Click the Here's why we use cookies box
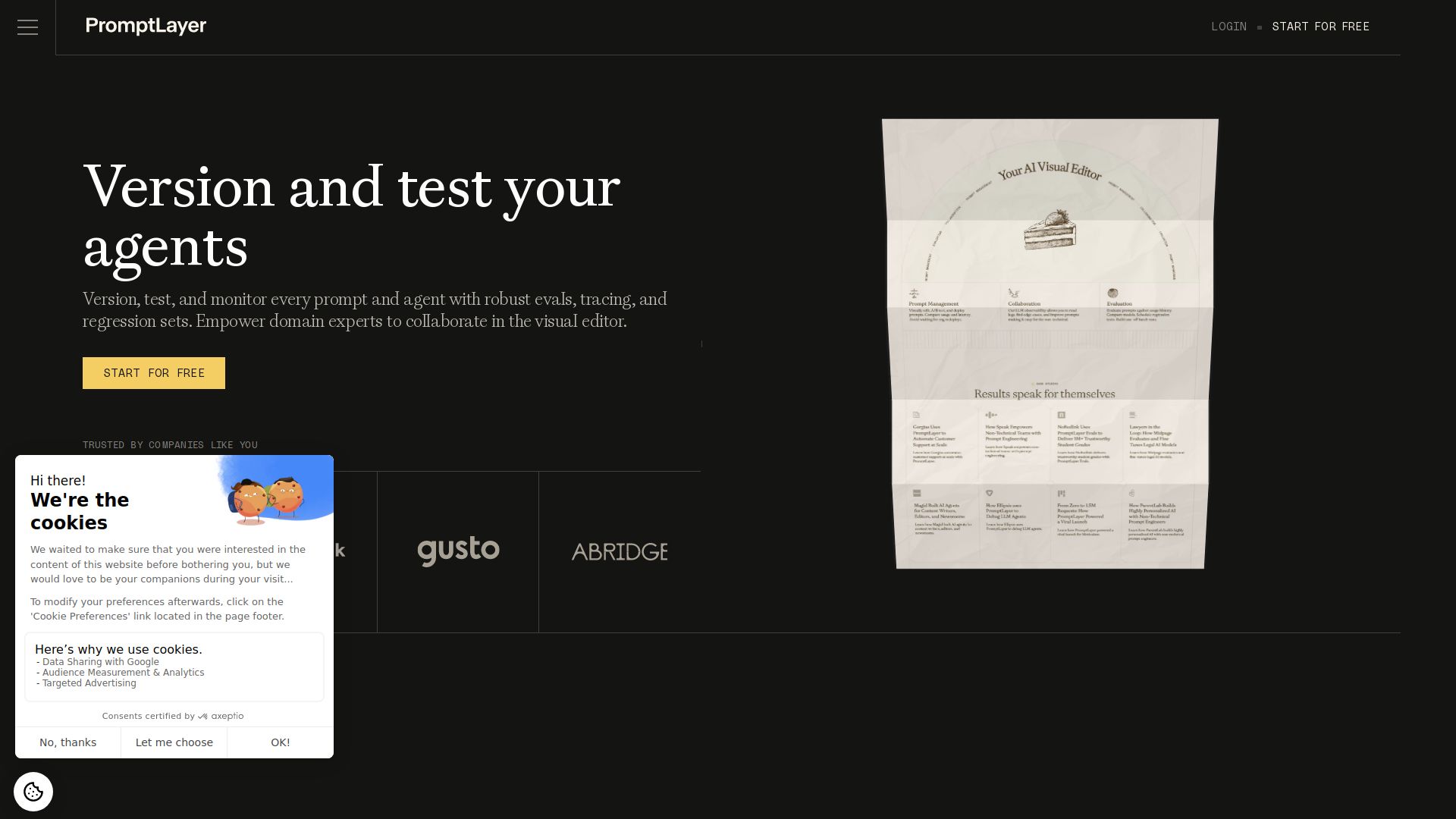Screen dimensions: 1456x819 pyautogui.click(x=174, y=667)
